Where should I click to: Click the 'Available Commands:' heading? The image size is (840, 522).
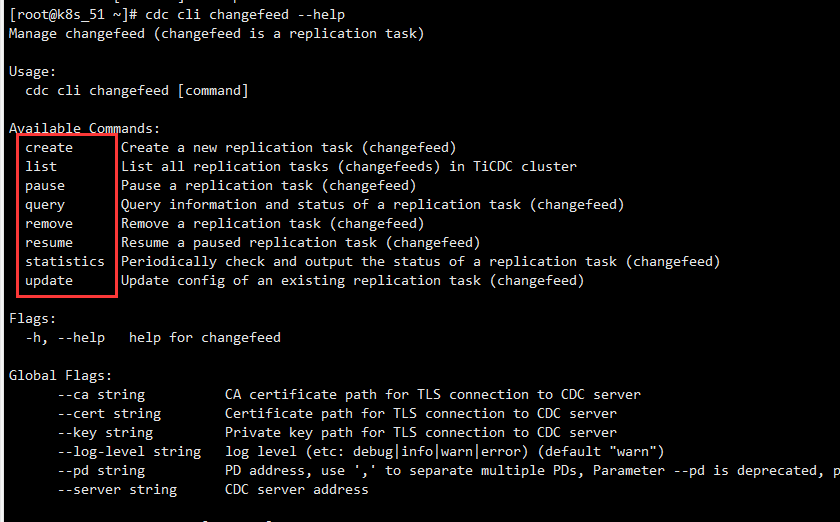pyautogui.click(x=84, y=128)
